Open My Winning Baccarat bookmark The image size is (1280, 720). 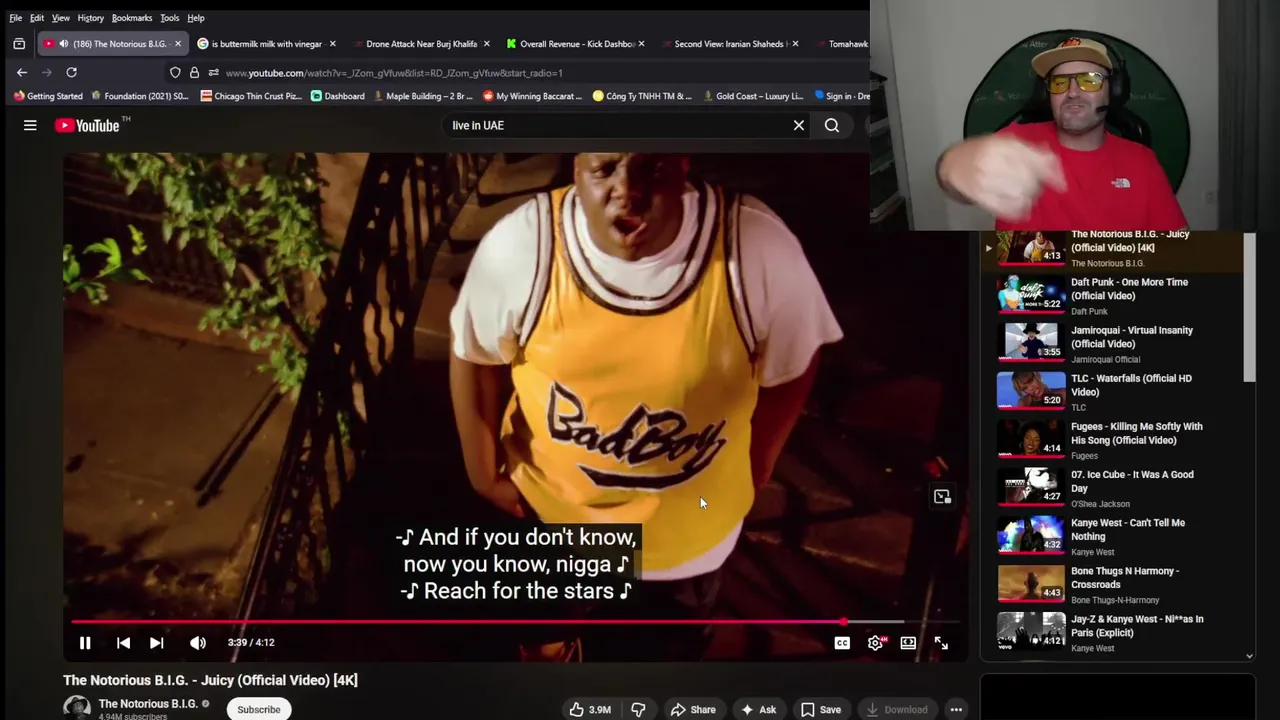532,96
